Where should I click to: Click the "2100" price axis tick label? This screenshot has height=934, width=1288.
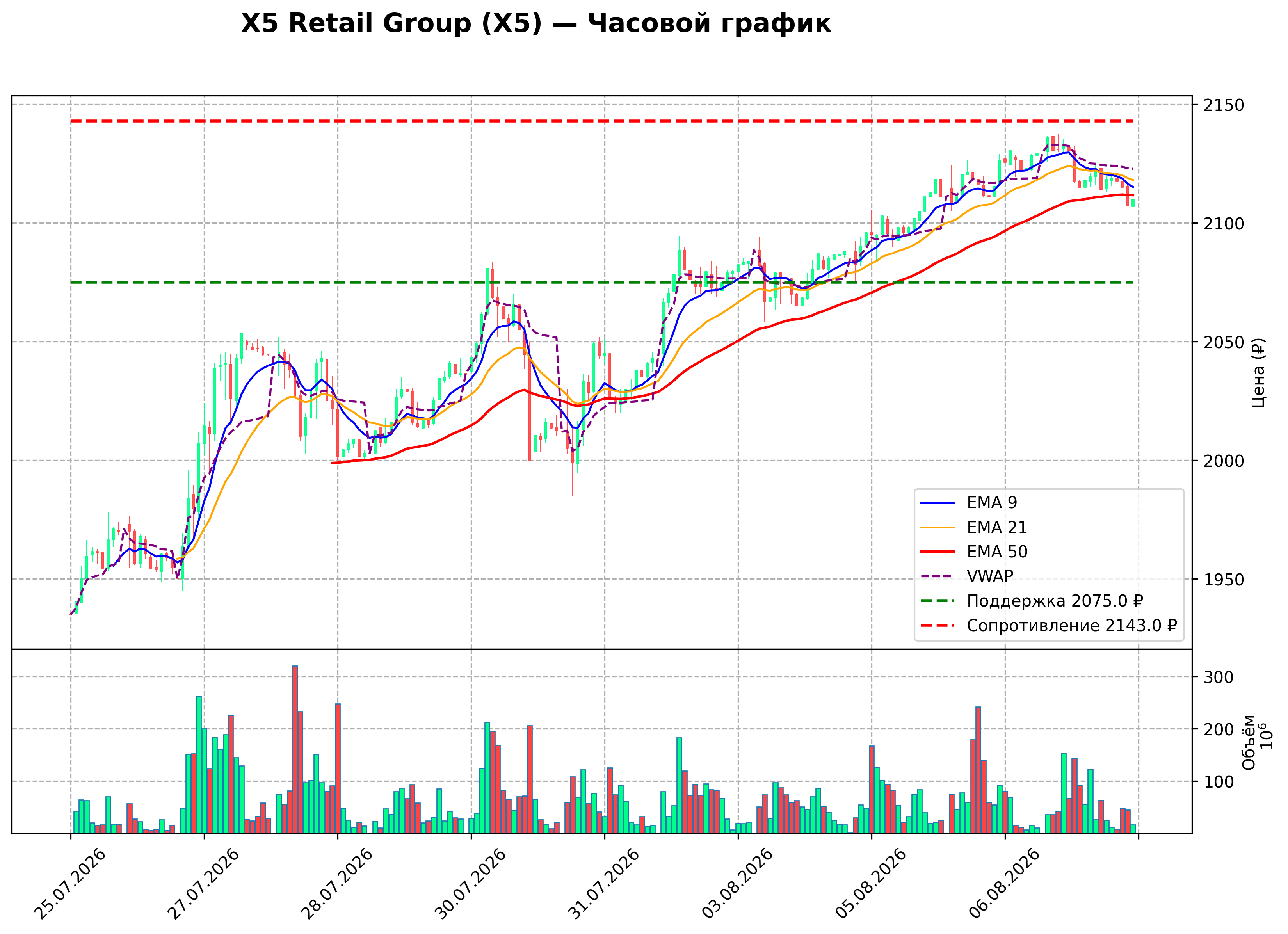coord(1224,224)
